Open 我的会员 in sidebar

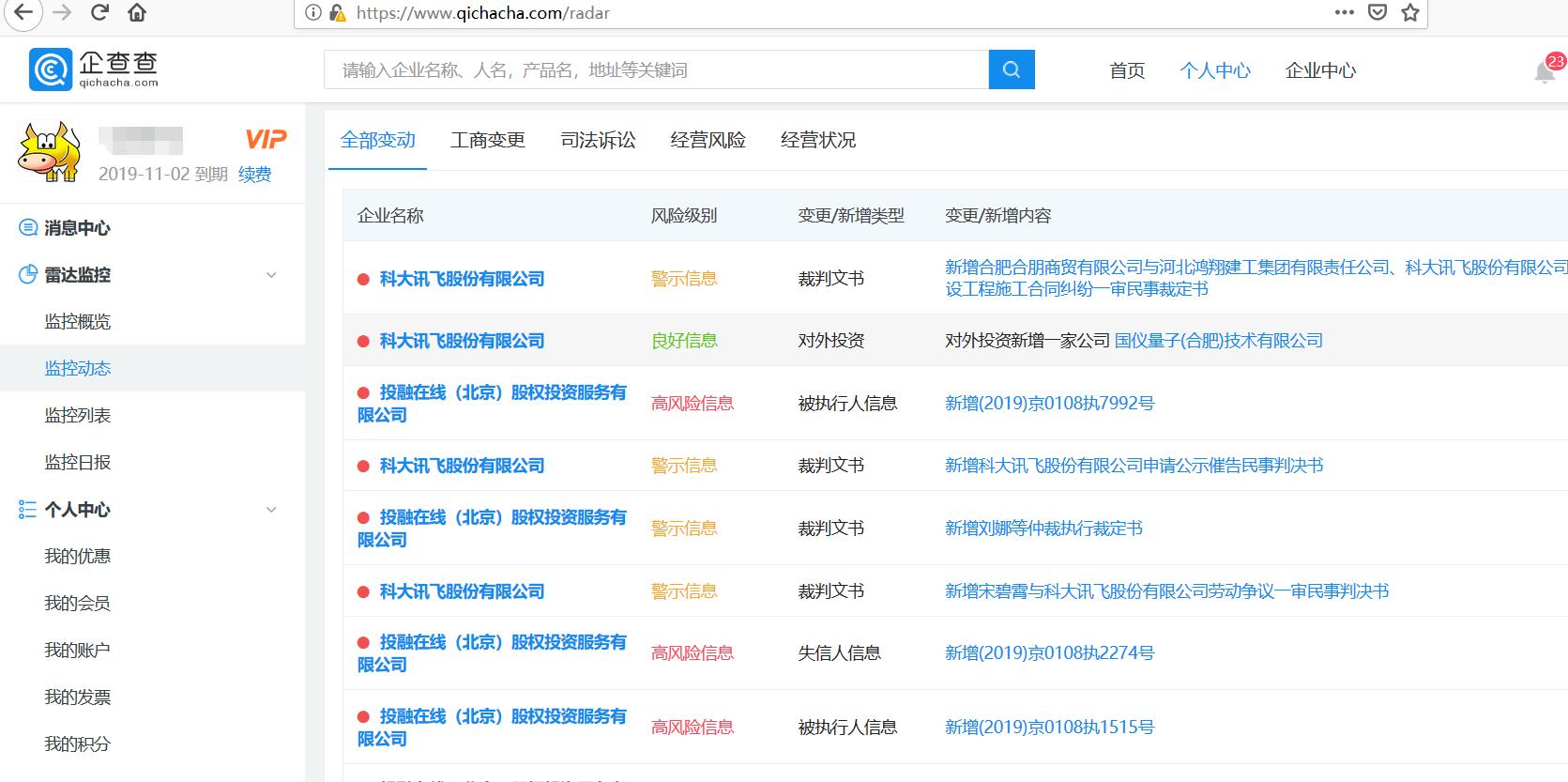click(x=78, y=603)
